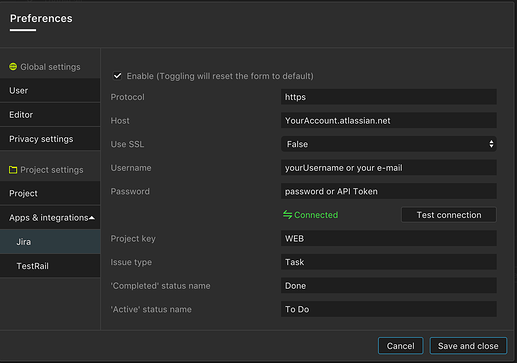
Task: Click the Password input field
Action: (x=389, y=191)
